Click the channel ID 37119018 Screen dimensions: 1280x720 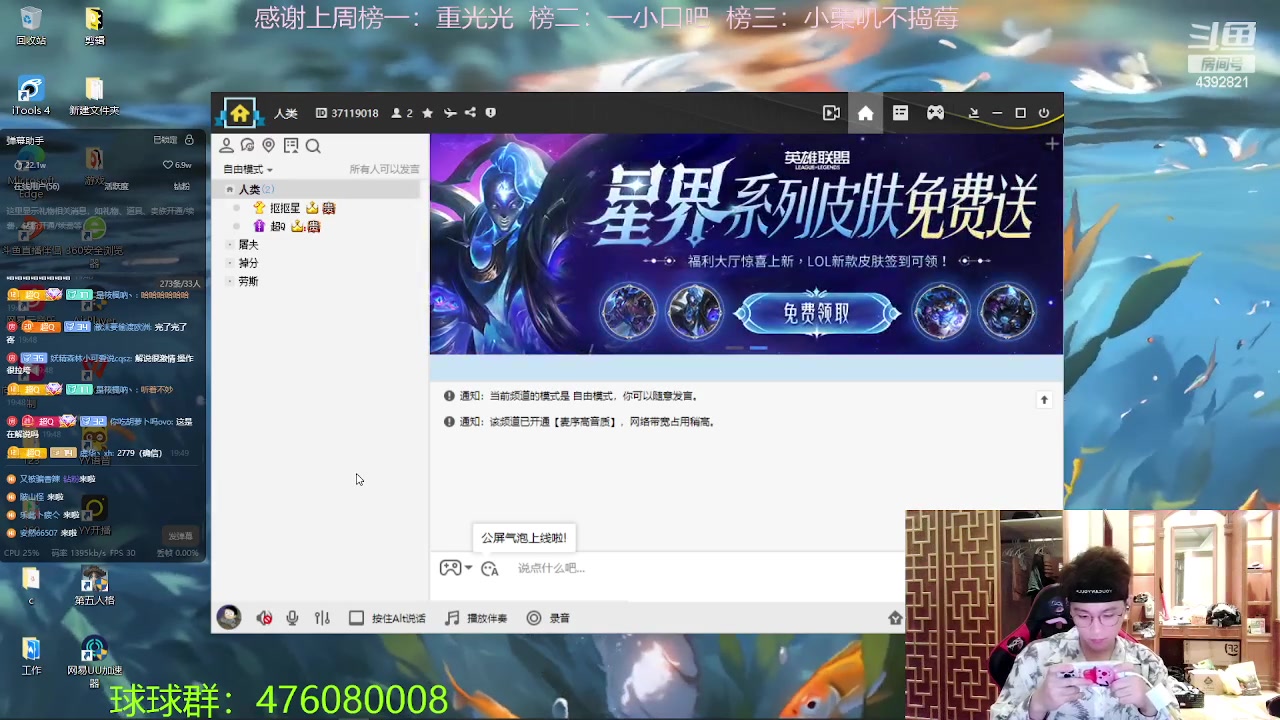click(x=347, y=113)
